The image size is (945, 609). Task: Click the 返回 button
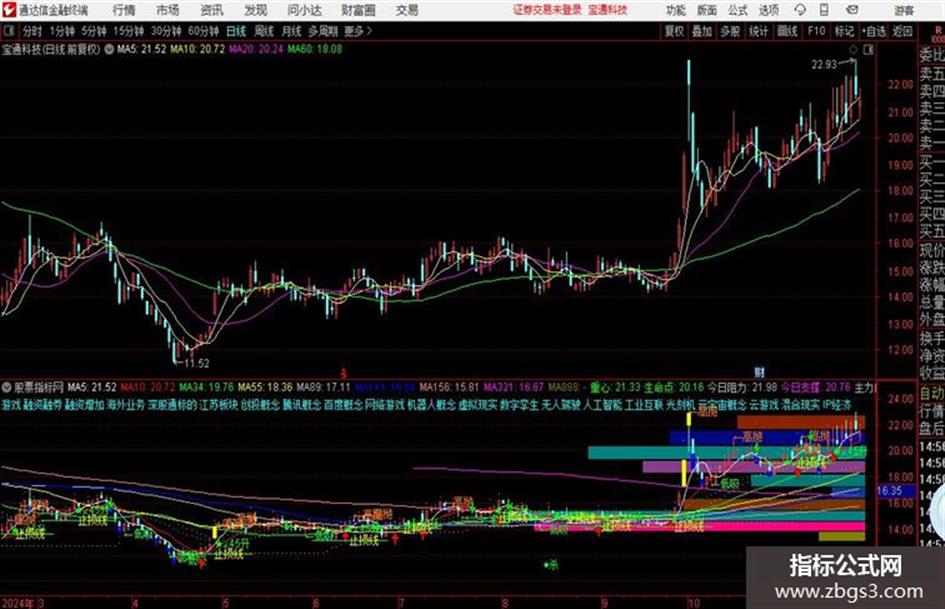click(902, 31)
